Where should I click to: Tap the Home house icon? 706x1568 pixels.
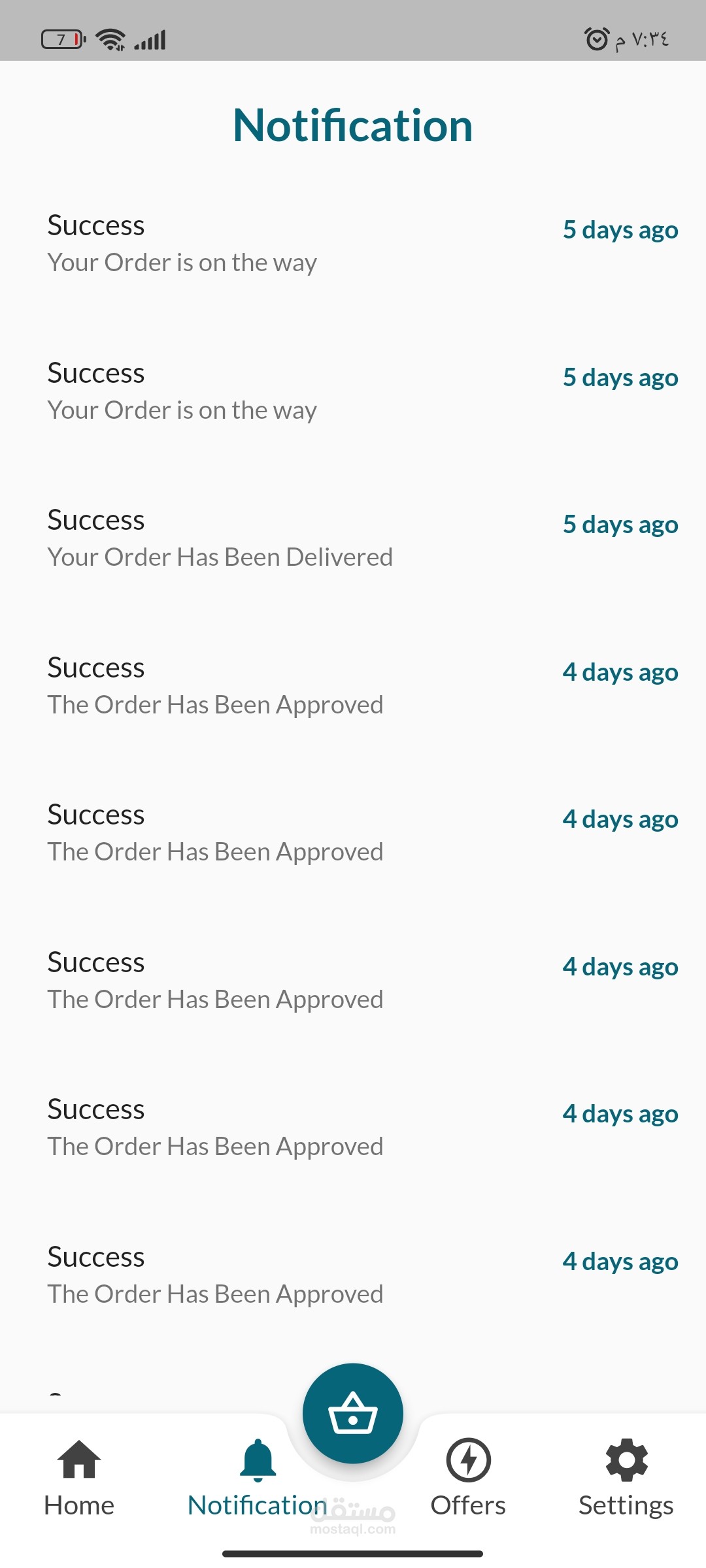(79, 1459)
